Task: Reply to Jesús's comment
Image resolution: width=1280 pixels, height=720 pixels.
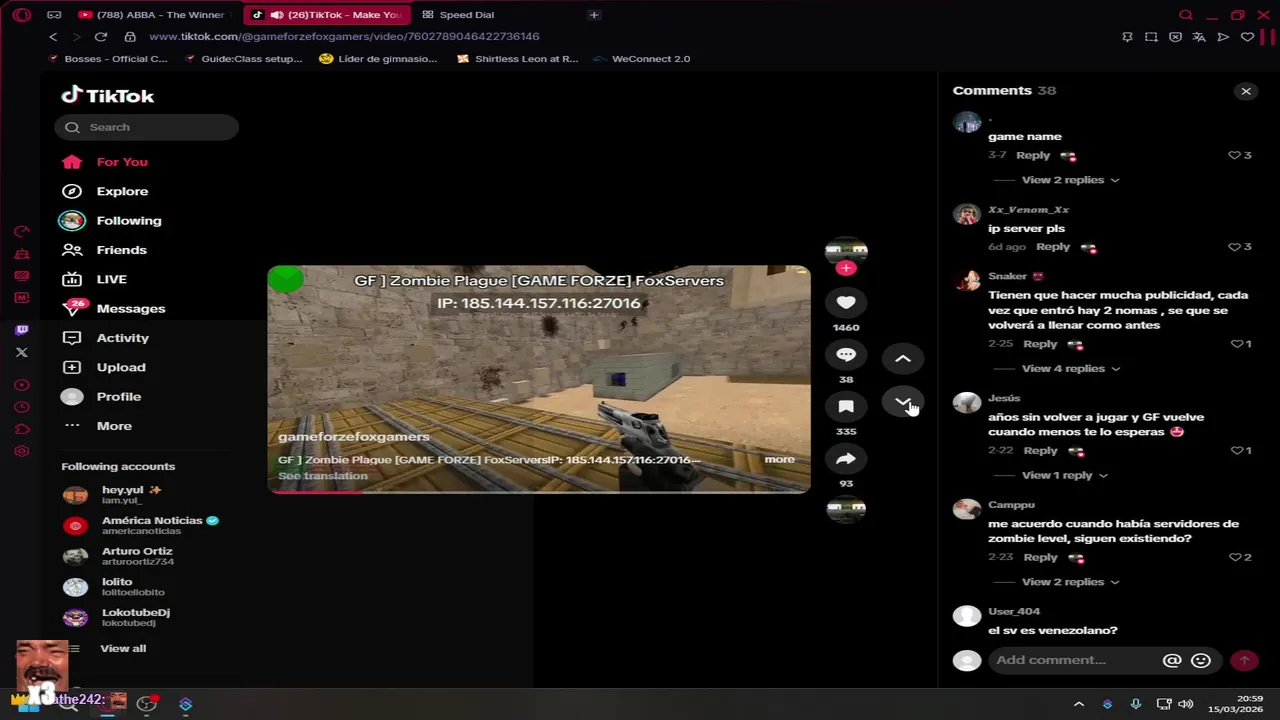Action: click(1040, 451)
